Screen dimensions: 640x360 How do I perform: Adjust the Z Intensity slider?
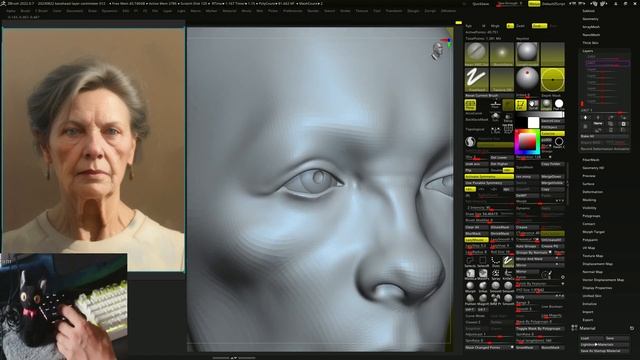click(489, 208)
